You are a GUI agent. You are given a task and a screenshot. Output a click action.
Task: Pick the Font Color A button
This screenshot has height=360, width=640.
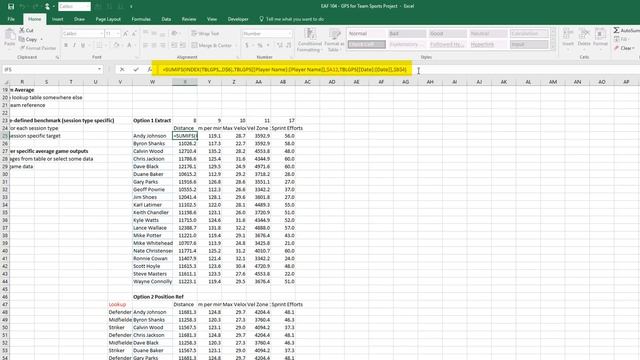tap(129, 45)
